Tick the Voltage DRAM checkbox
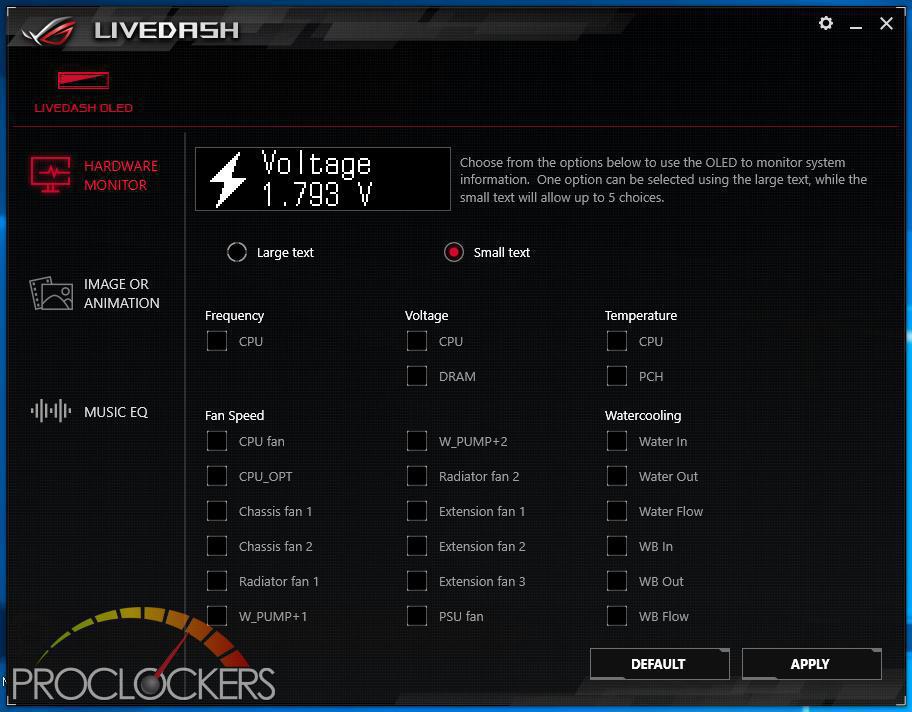The width and height of the screenshot is (912, 712). point(417,376)
